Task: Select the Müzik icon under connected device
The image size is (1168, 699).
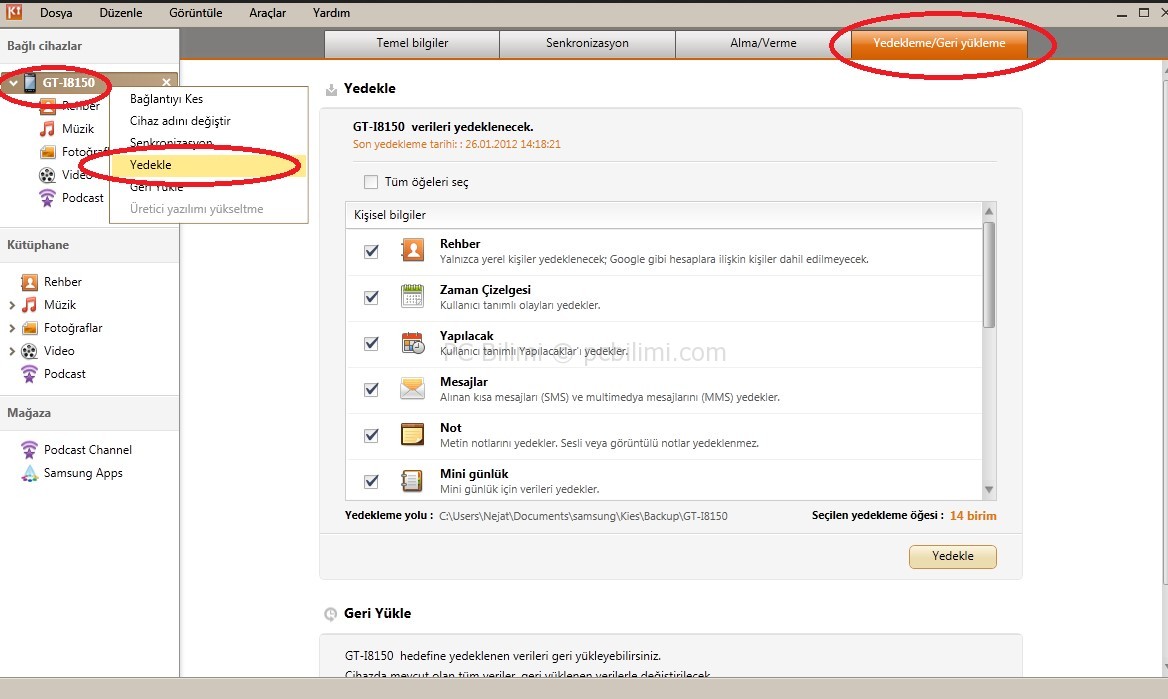Action: pos(47,129)
